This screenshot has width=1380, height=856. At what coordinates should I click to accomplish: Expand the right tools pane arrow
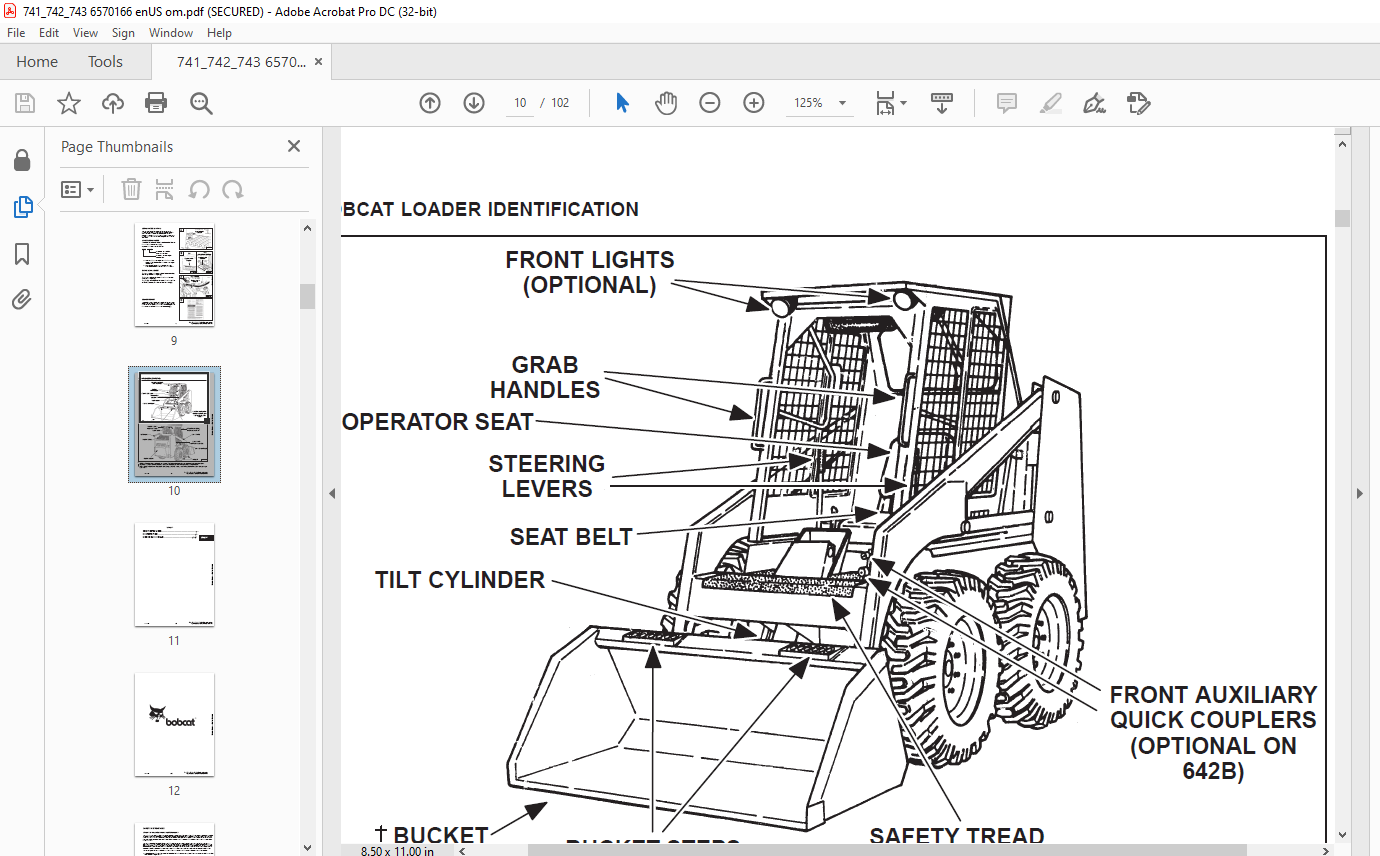point(1360,493)
